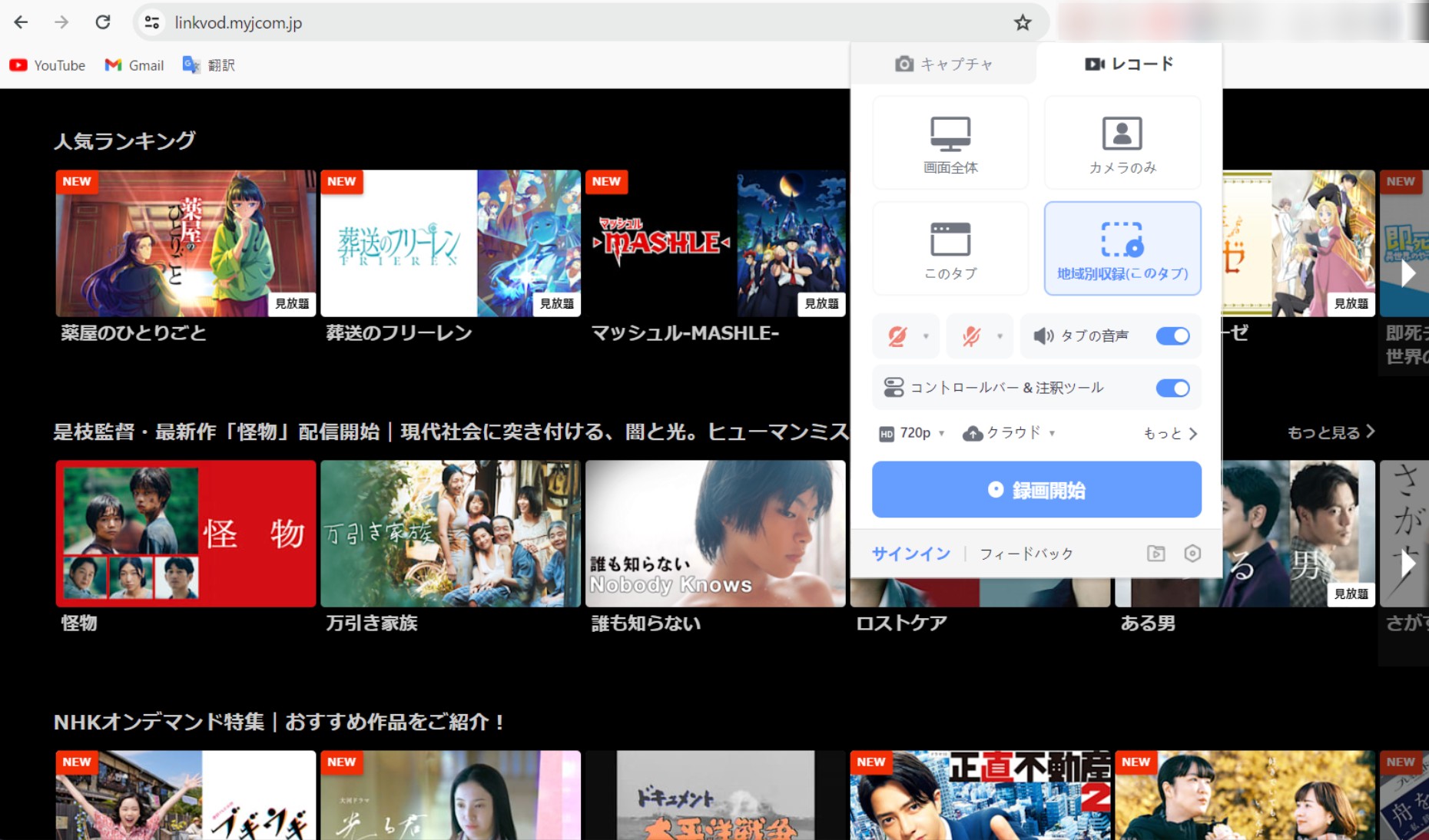Select このタブ recording mode
The image size is (1429, 840).
click(950, 249)
